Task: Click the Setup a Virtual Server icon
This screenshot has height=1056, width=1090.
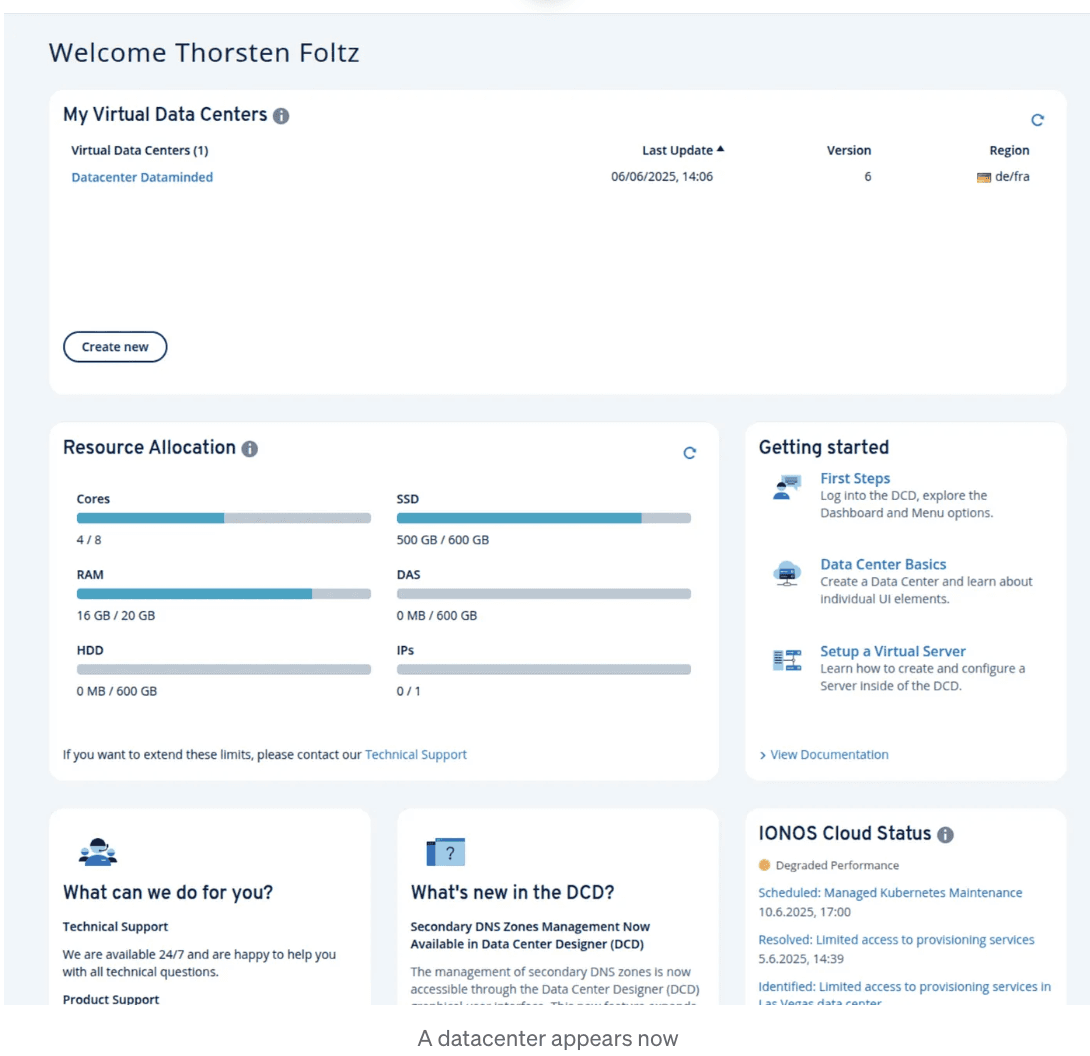Action: click(787, 660)
